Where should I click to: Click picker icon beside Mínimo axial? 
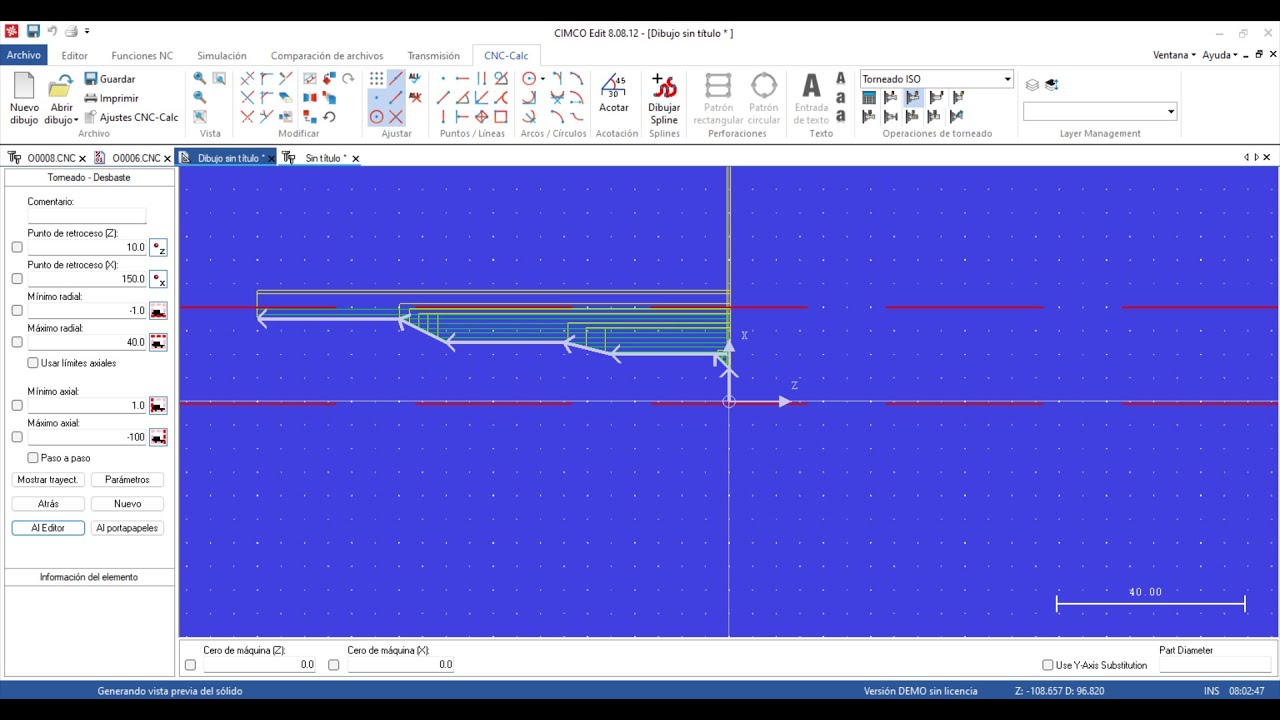pos(158,406)
